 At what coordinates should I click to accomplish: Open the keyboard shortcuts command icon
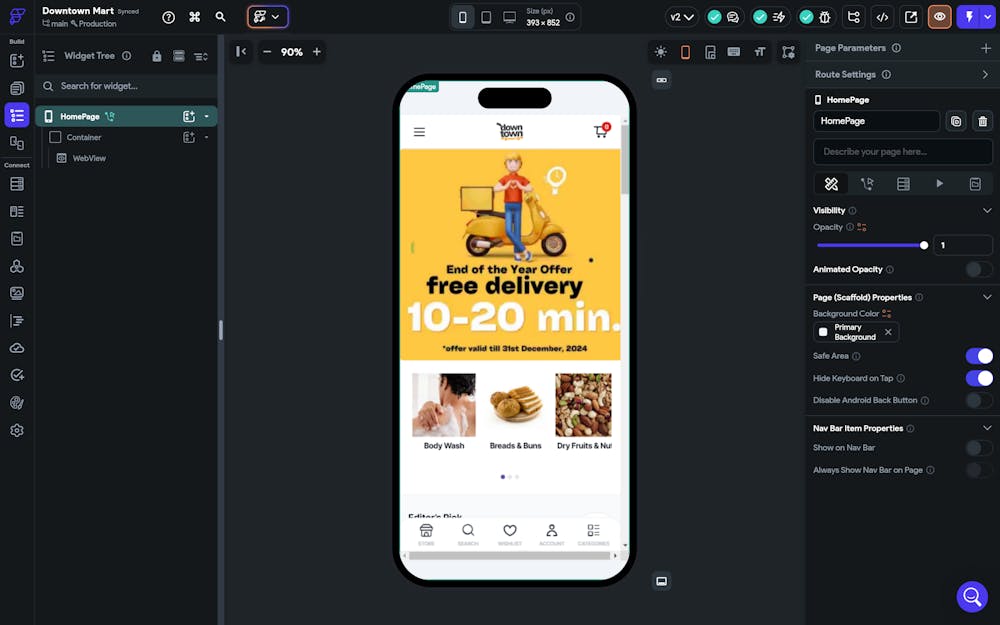click(195, 17)
